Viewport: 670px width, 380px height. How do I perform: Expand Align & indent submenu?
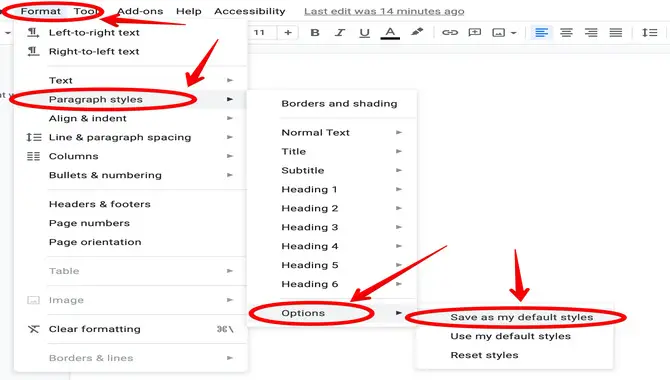(130, 118)
